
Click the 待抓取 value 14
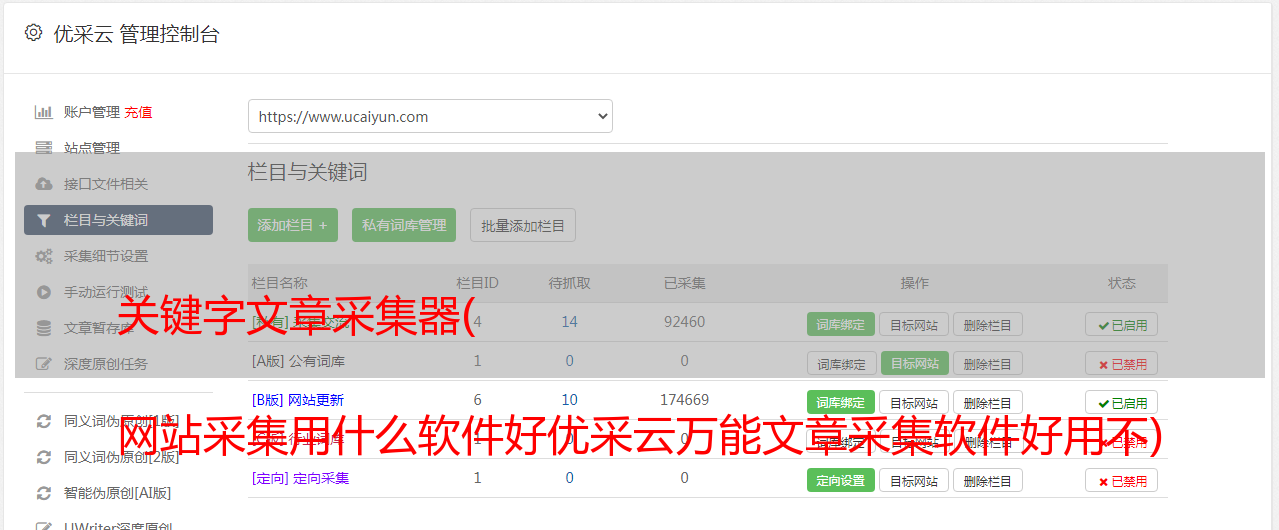pos(570,322)
